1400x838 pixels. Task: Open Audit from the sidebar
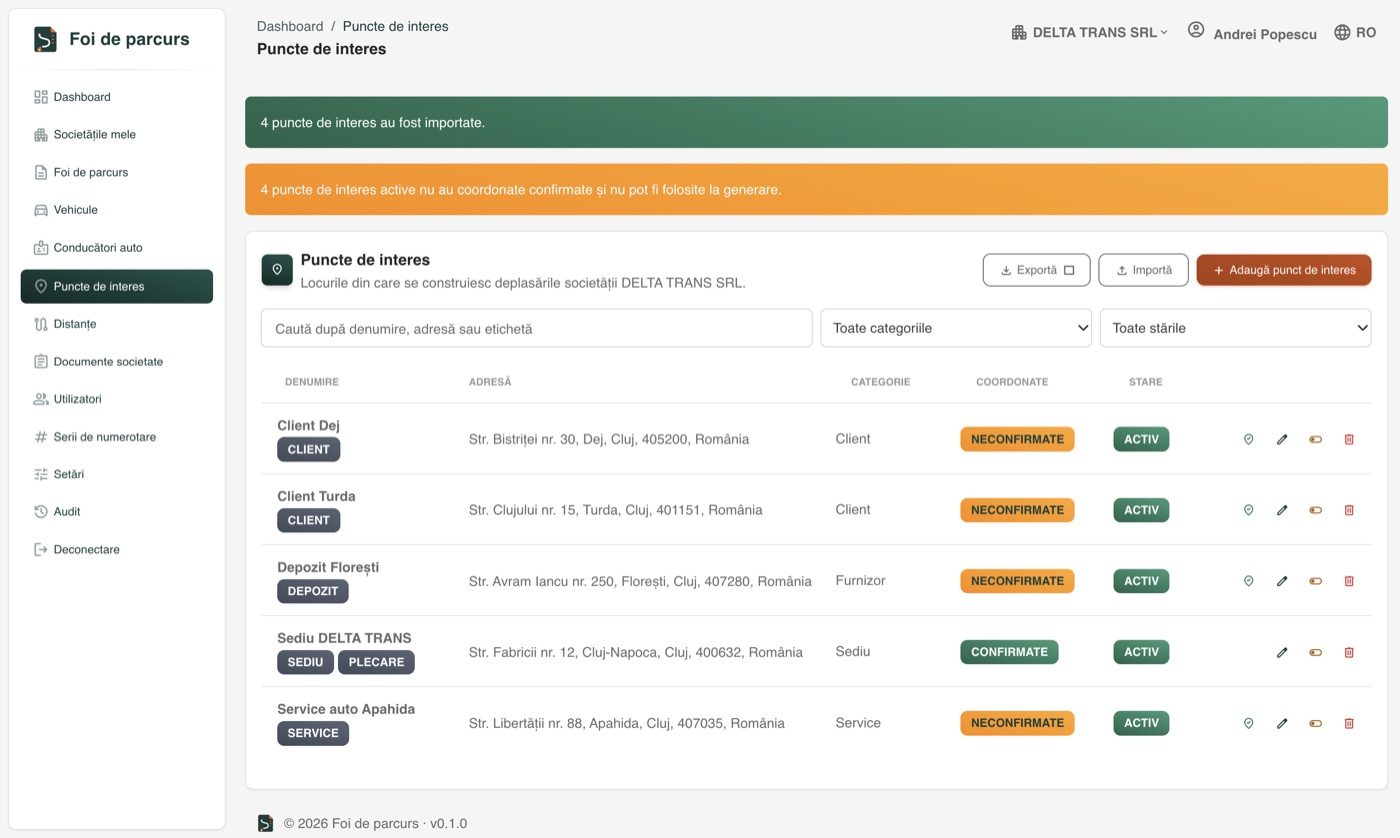(117, 512)
